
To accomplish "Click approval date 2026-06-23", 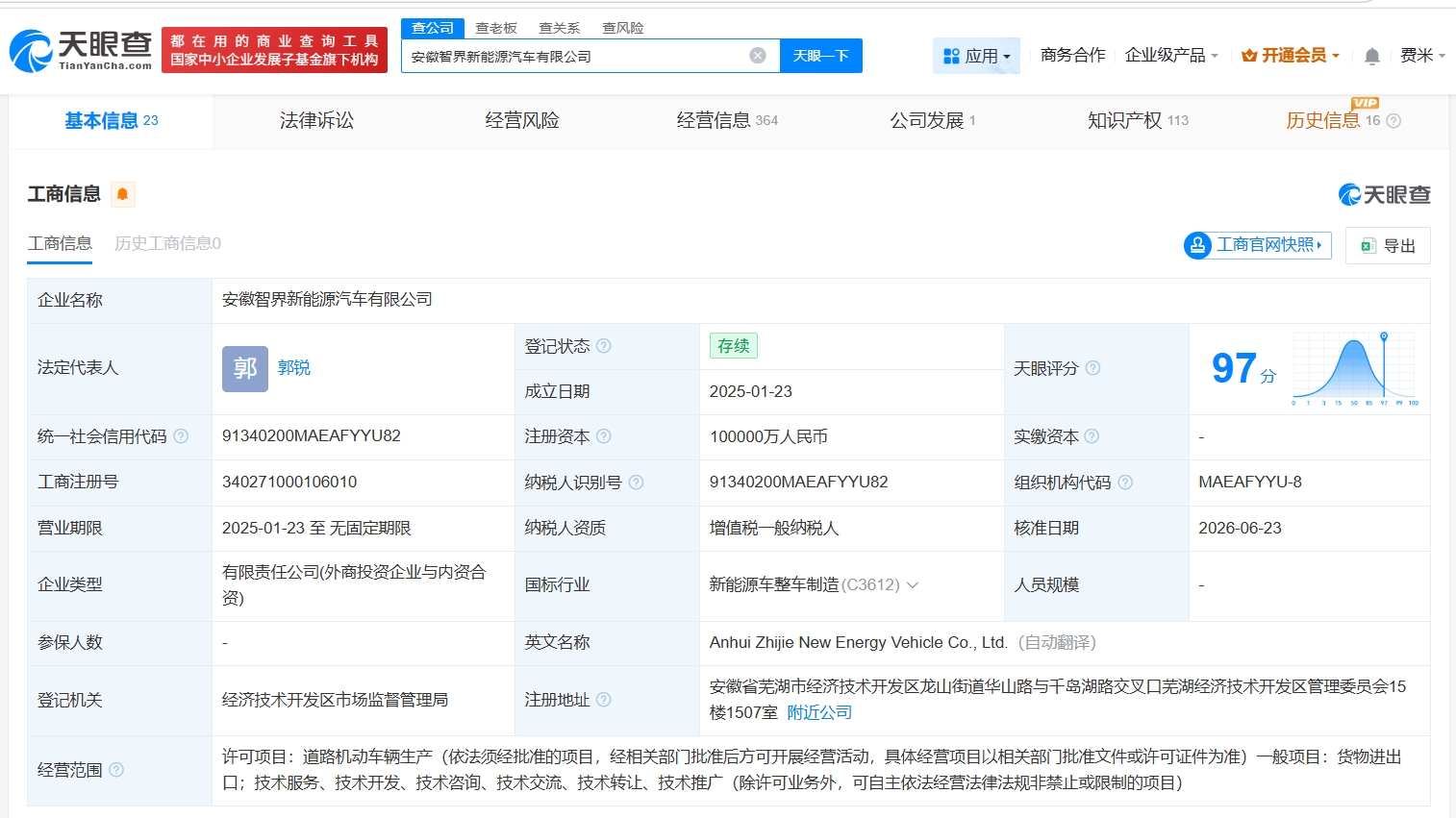I will 1240,529.
